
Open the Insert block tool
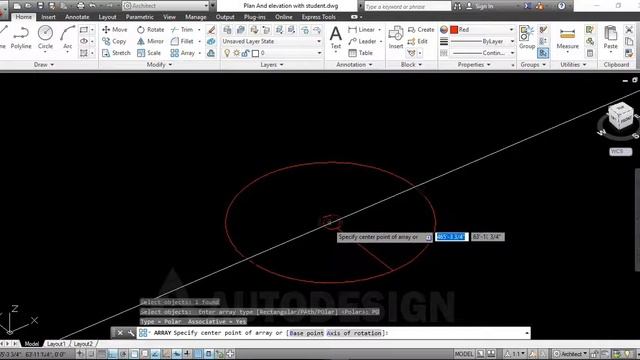tap(396, 38)
